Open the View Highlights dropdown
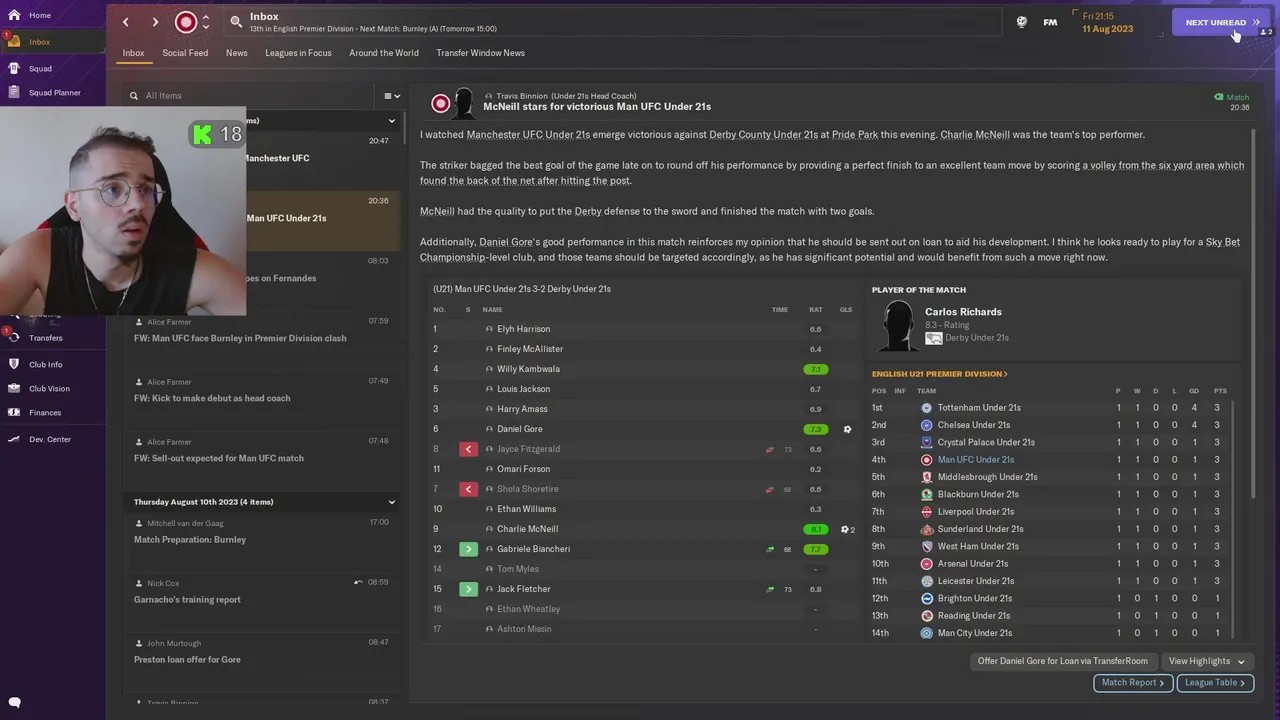The height and width of the screenshot is (720, 1280). click(x=1207, y=661)
